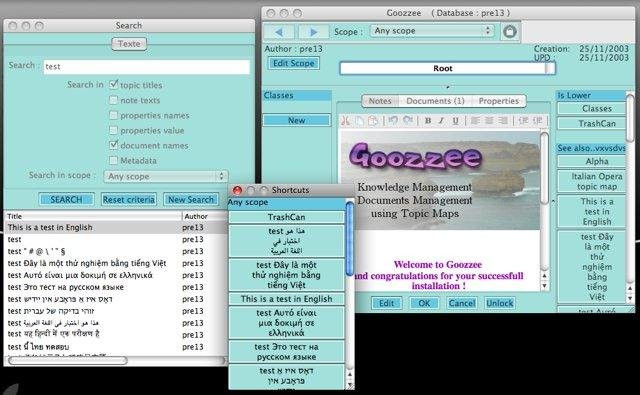Enable the topic titles checkbox
Image resolution: width=640 pixels, height=395 pixels.
tap(113, 84)
